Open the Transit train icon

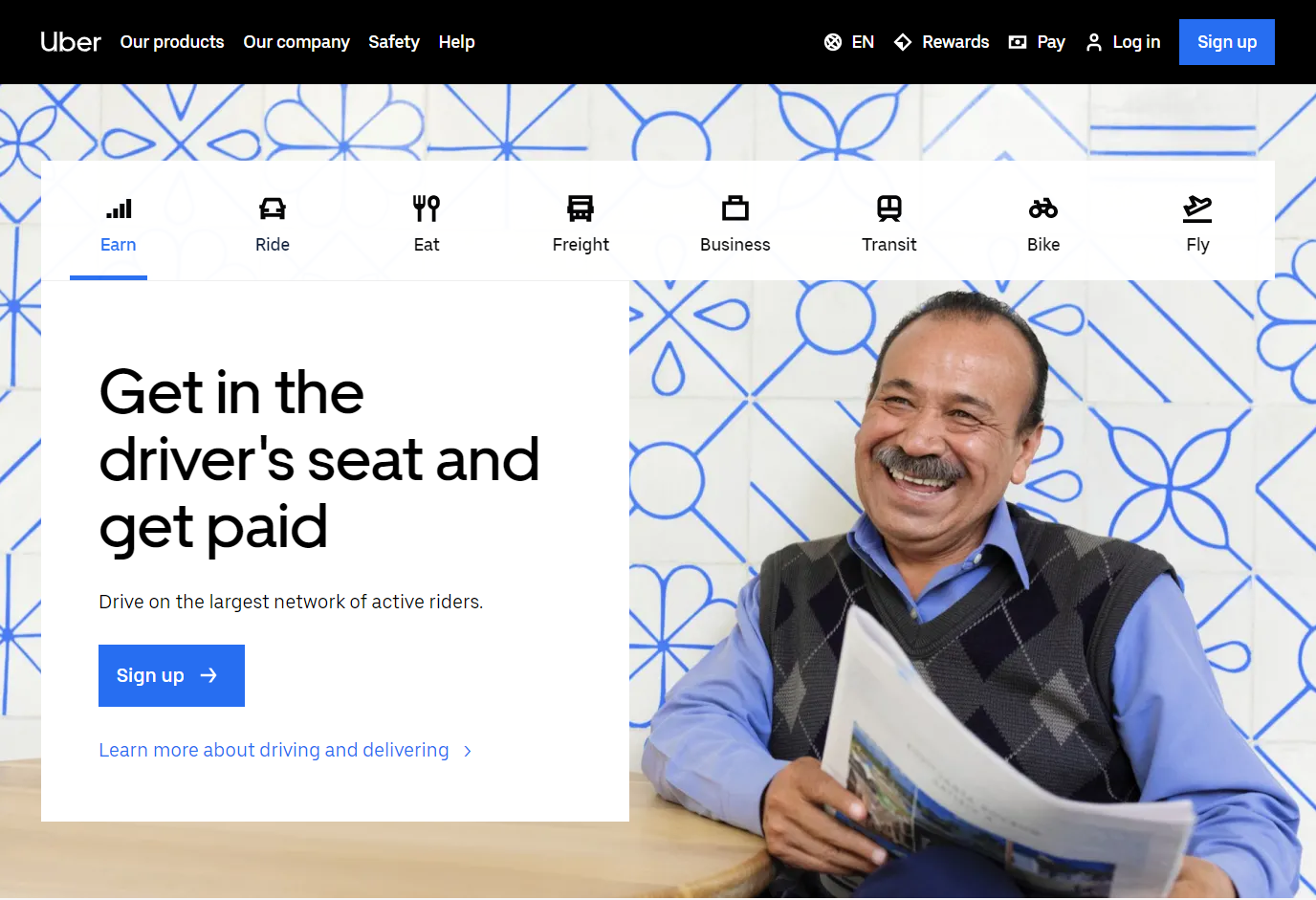(x=889, y=209)
